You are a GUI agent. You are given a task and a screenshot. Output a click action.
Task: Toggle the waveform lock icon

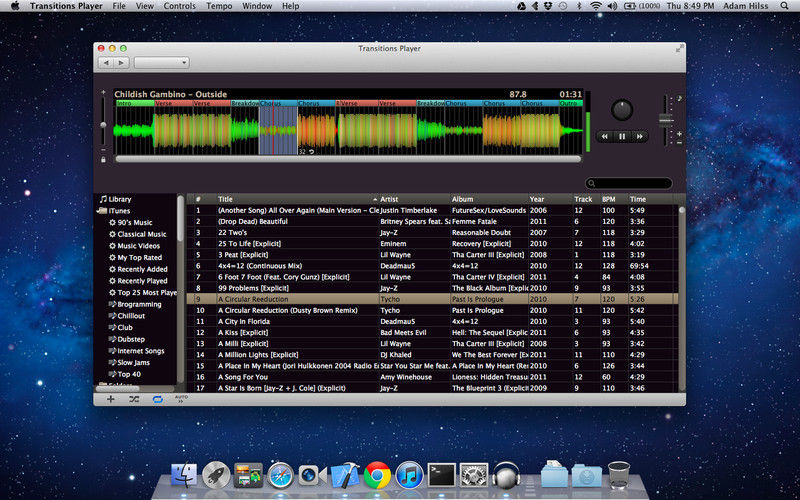coord(104,160)
